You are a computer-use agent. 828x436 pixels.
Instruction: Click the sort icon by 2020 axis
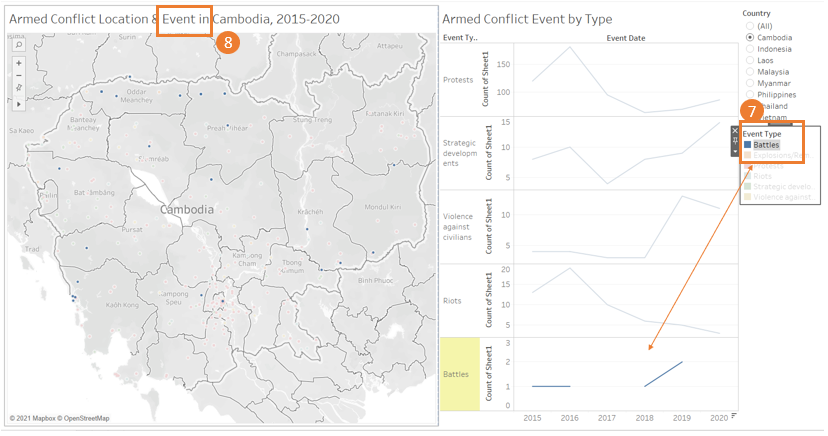click(735, 415)
